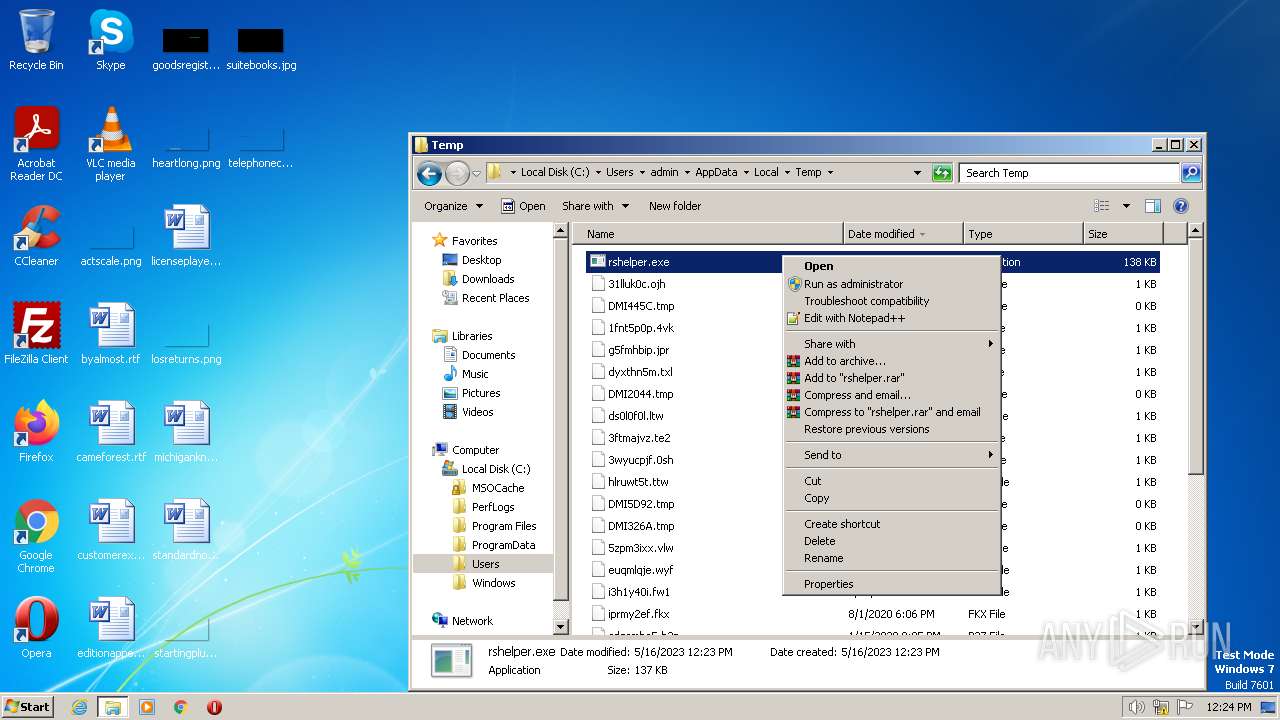
Task: Select Edit with Notepad++
Action: (x=891, y=318)
